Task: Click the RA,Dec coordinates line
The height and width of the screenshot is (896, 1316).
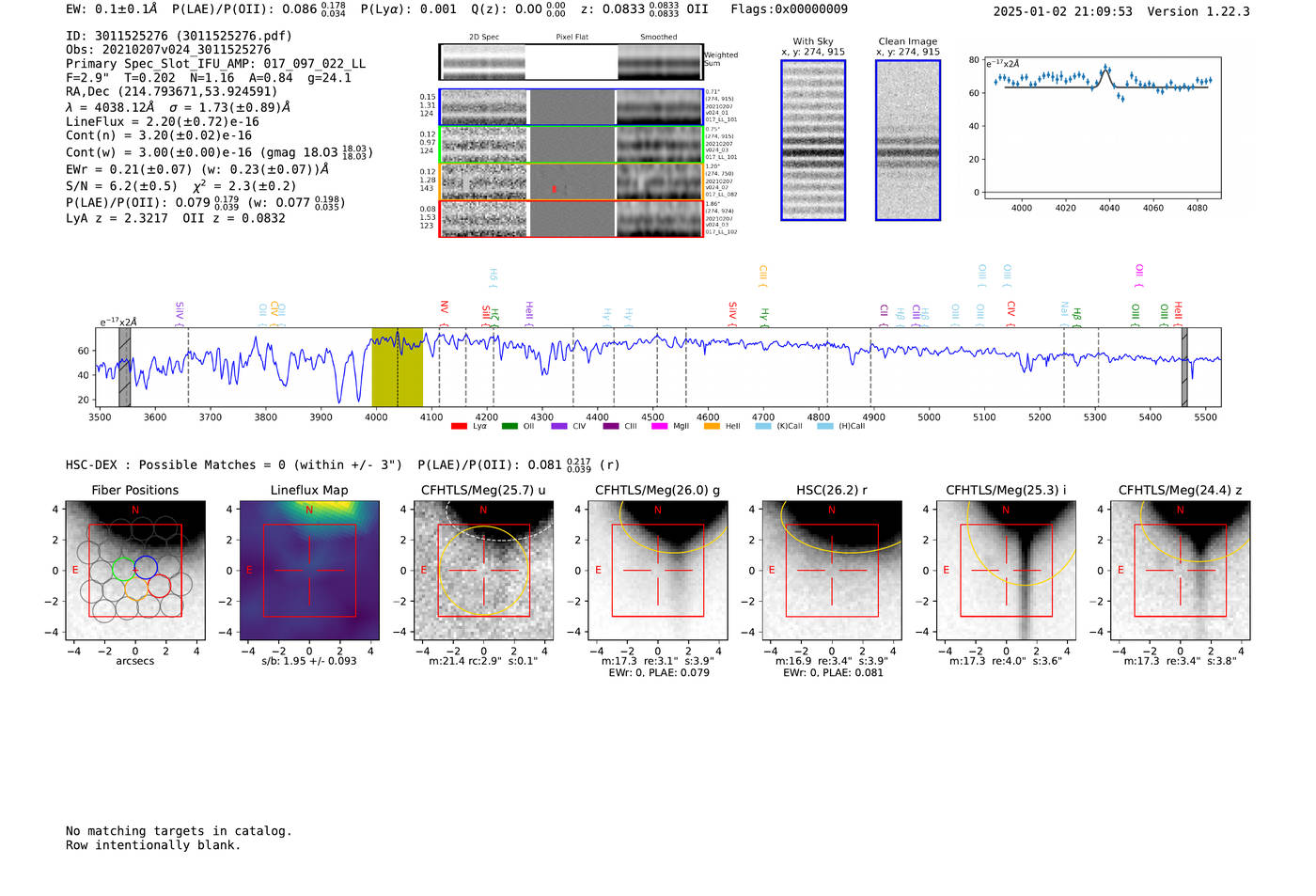Action: point(172,92)
